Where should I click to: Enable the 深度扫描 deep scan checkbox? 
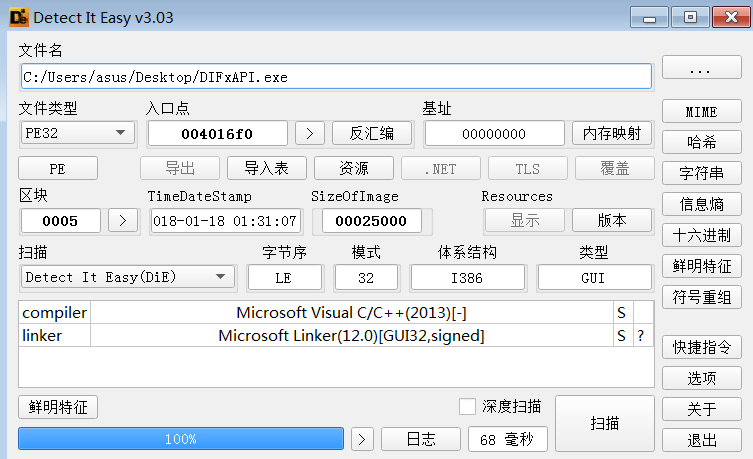(x=467, y=407)
